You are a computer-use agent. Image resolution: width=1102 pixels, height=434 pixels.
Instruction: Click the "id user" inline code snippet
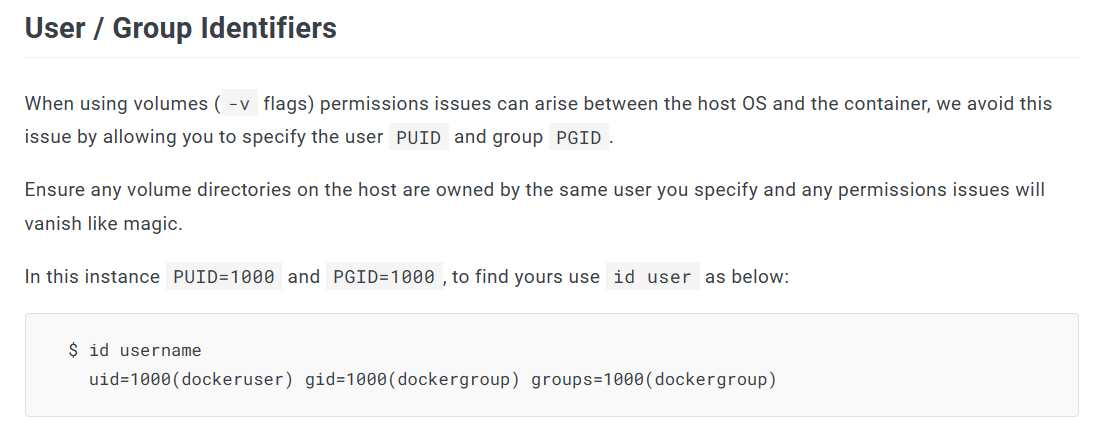coord(652,277)
